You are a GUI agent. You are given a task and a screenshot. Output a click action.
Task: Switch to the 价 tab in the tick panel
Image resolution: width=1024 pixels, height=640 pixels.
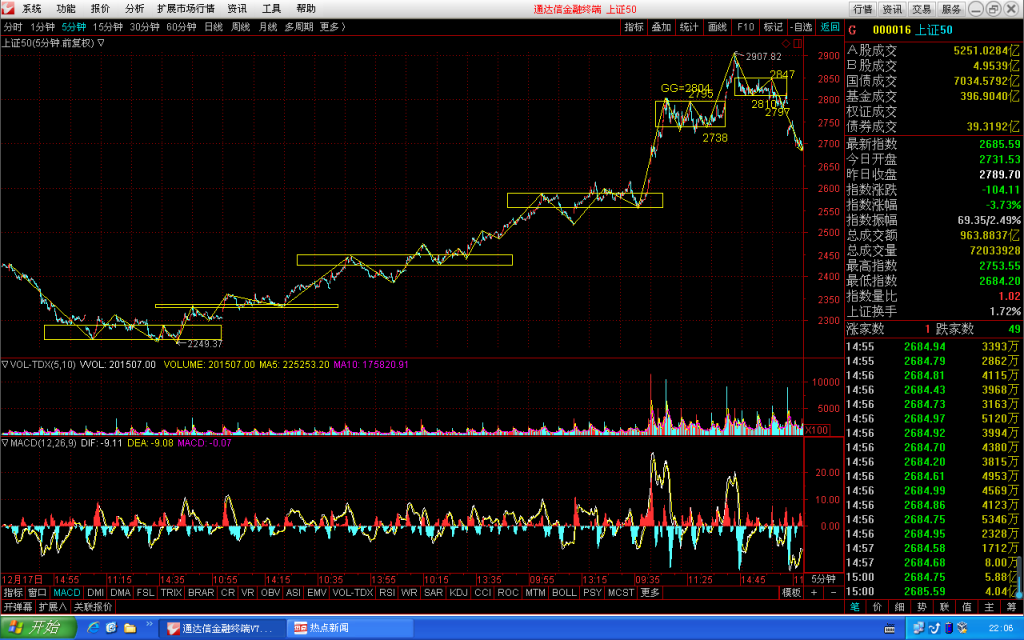tap(877, 607)
